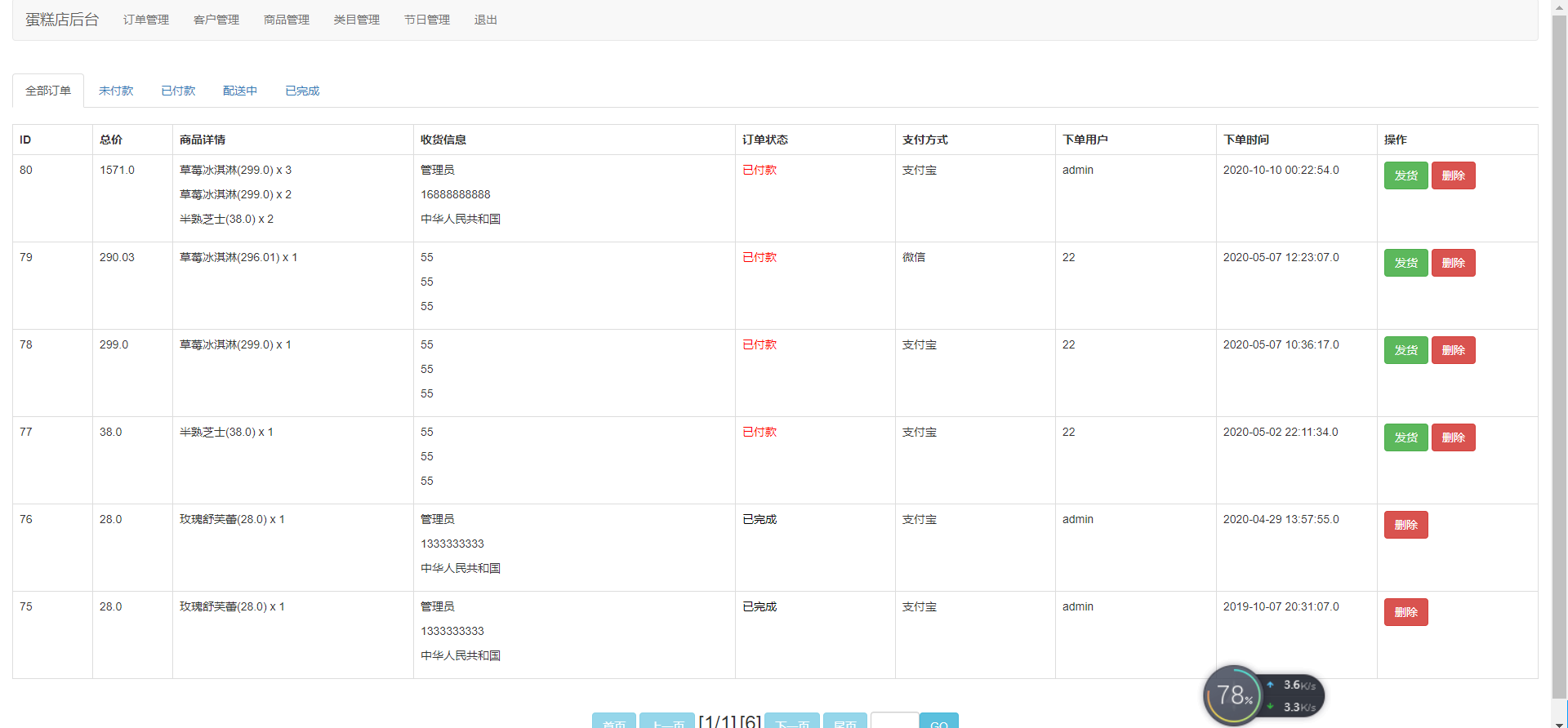Click the 下单用户 column header
This screenshot has height=728, width=1568.
point(1085,140)
